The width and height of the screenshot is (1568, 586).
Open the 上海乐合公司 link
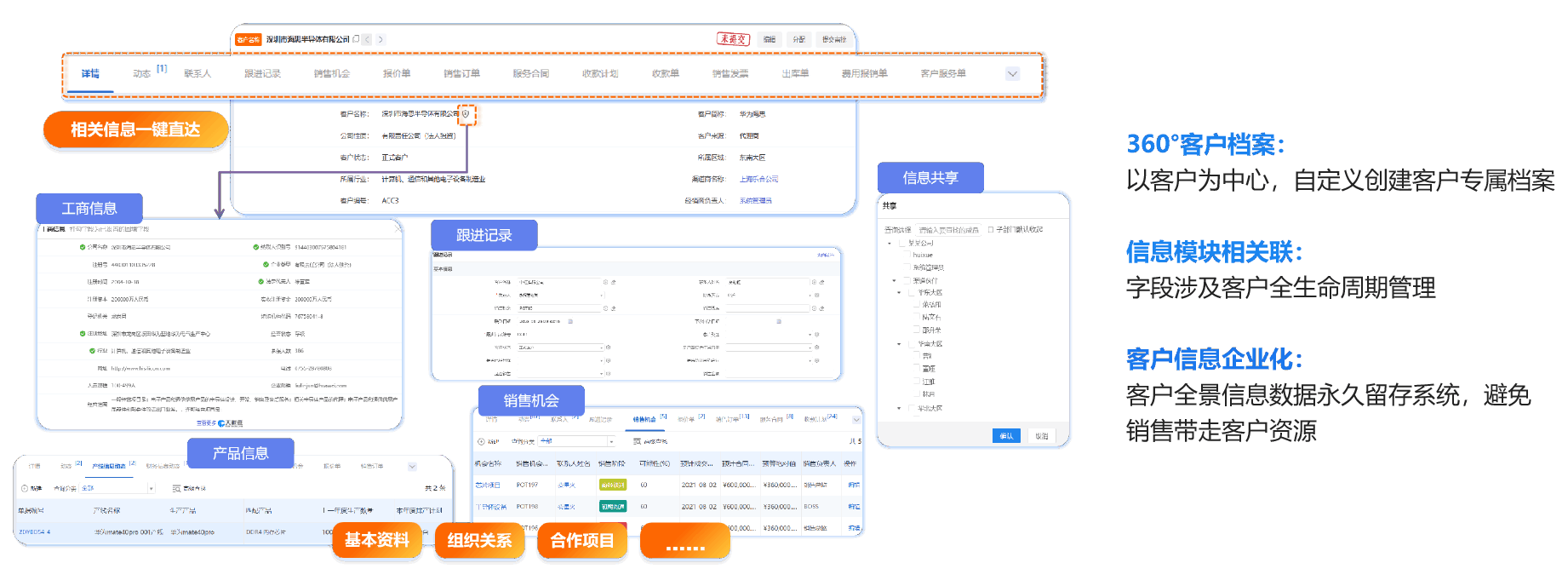(x=758, y=179)
